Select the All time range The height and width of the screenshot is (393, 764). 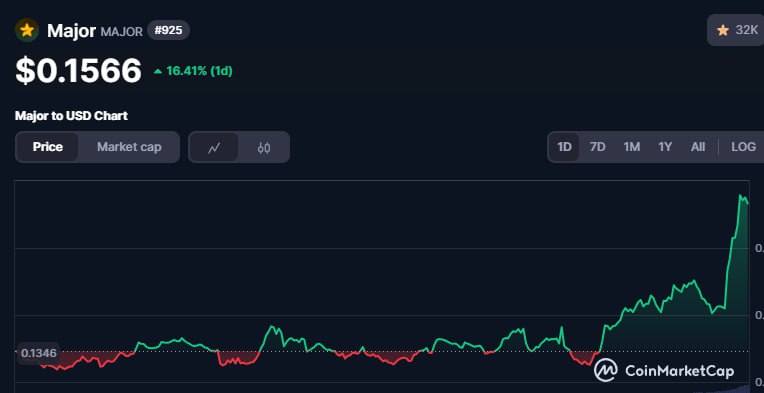click(x=698, y=147)
